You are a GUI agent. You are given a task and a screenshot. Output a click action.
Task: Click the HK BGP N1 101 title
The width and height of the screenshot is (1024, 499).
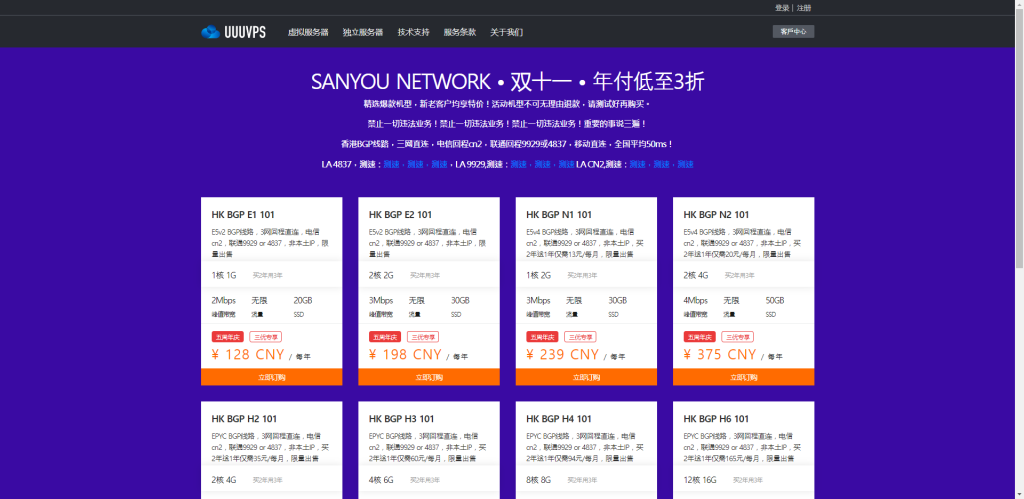click(559, 214)
